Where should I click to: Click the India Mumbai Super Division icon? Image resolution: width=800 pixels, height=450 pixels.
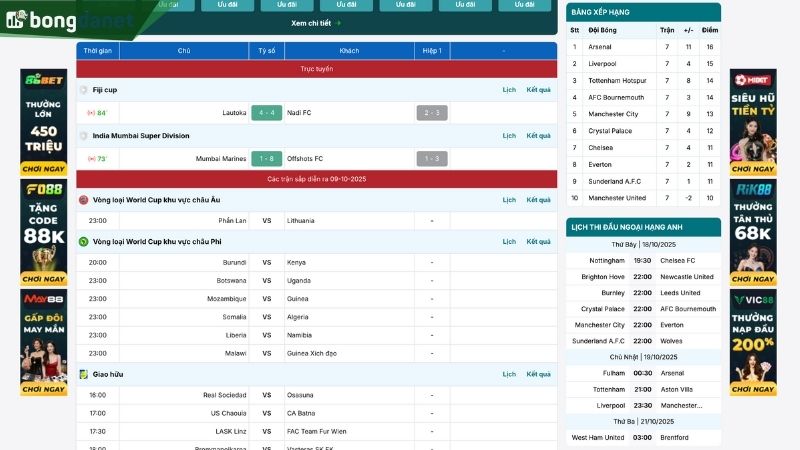point(84,136)
